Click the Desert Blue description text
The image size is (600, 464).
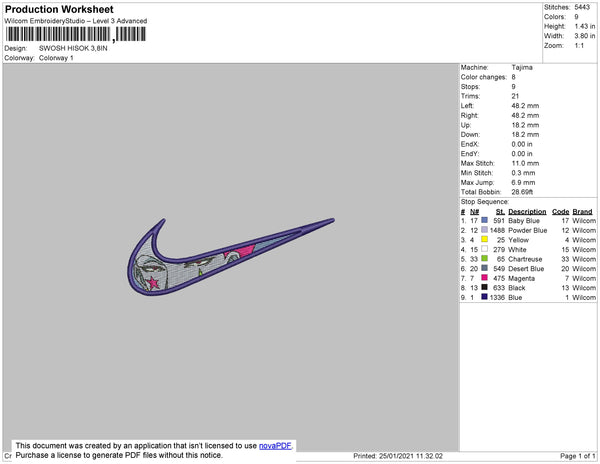526,269
